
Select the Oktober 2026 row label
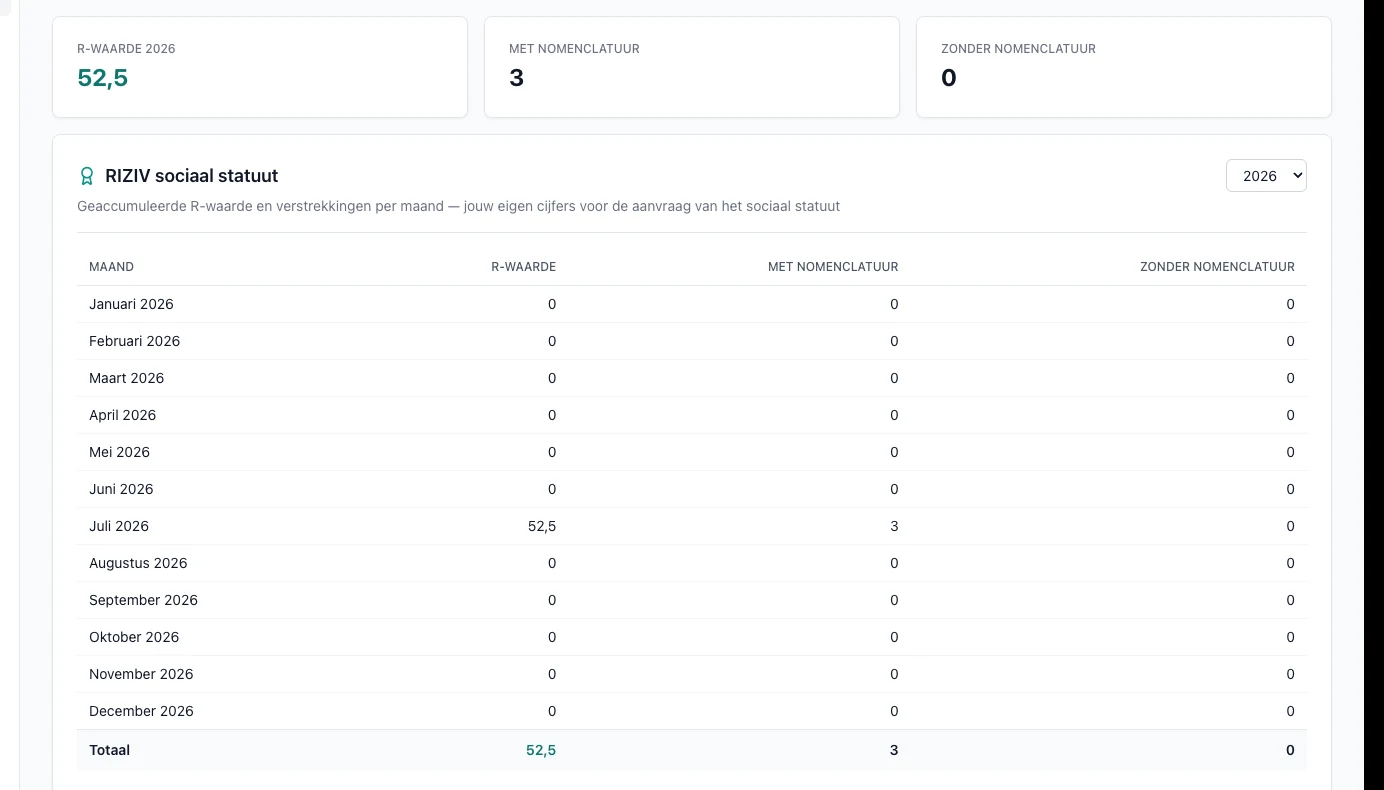click(x=134, y=637)
